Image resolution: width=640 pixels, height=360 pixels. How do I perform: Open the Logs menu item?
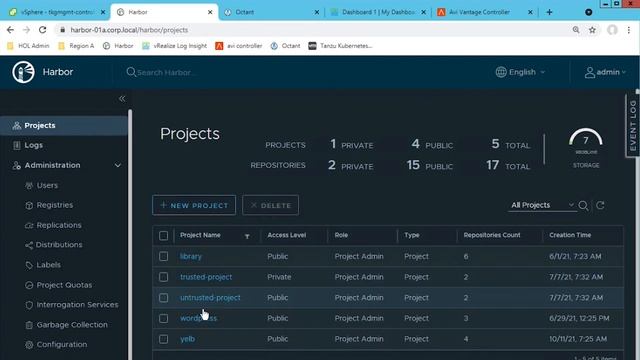pyautogui.click(x=33, y=145)
